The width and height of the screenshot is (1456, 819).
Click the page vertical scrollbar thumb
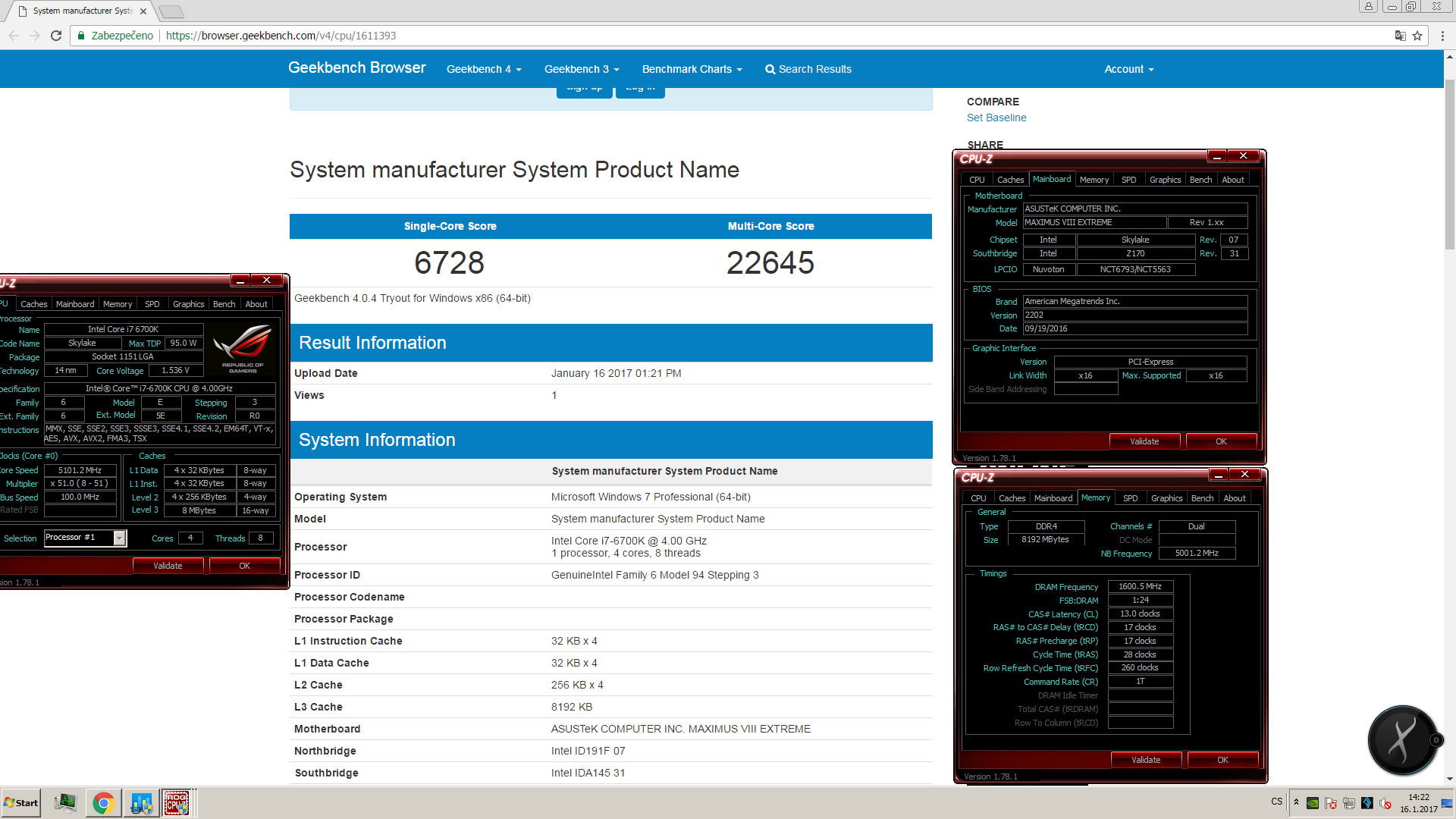click(1450, 163)
